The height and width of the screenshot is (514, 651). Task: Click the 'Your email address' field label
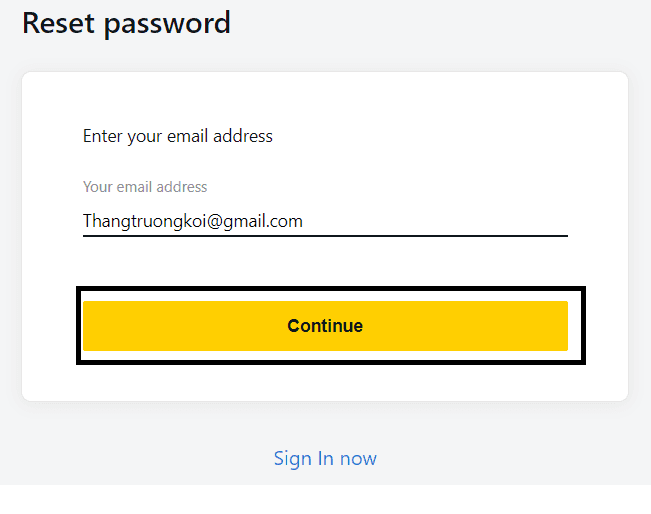pos(145,187)
